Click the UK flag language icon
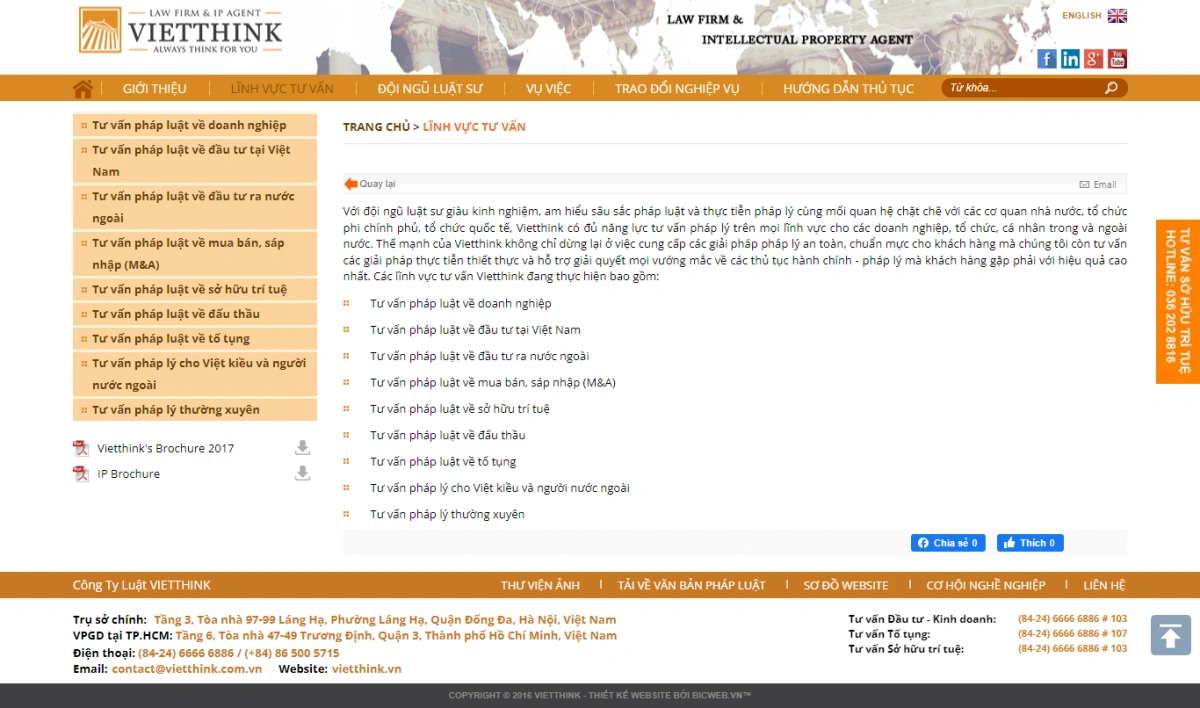This screenshot has height=708, width=1200. click(1117, 16)
